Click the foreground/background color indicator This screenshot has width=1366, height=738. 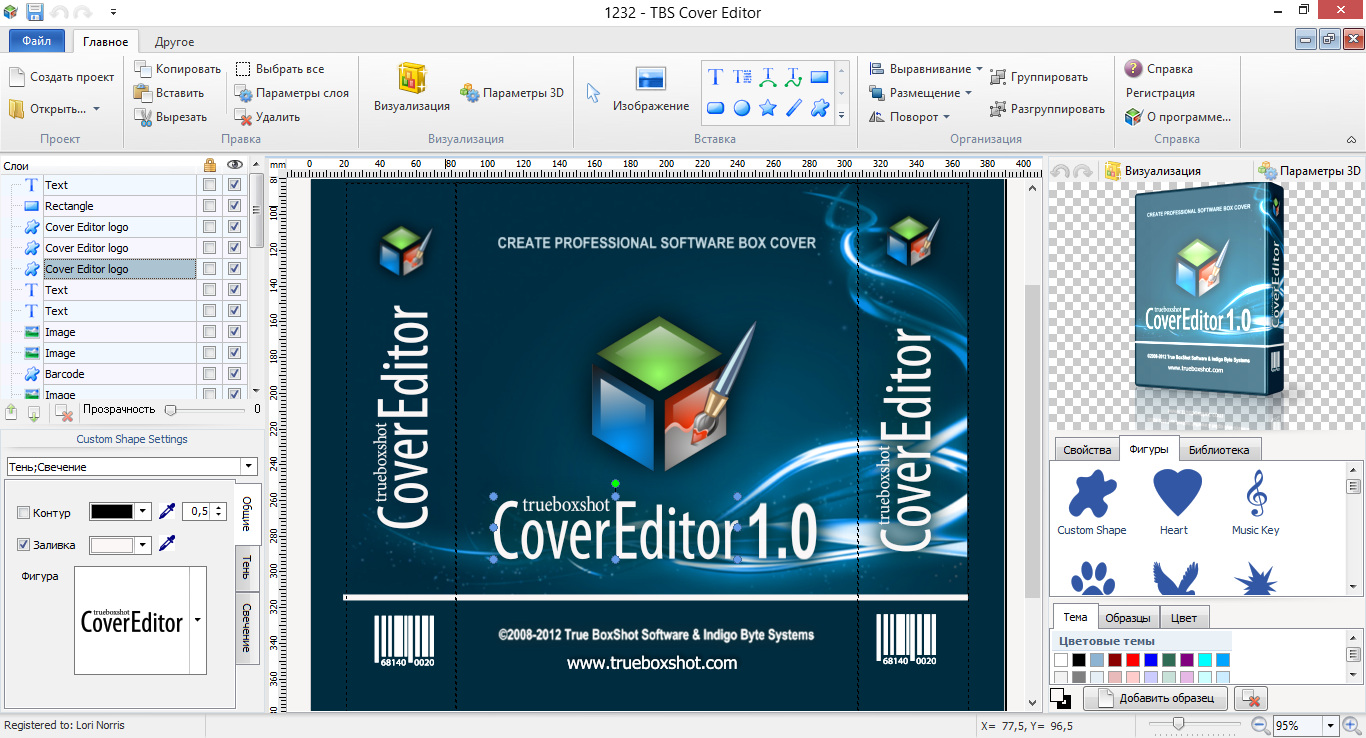pos(1060,697)
